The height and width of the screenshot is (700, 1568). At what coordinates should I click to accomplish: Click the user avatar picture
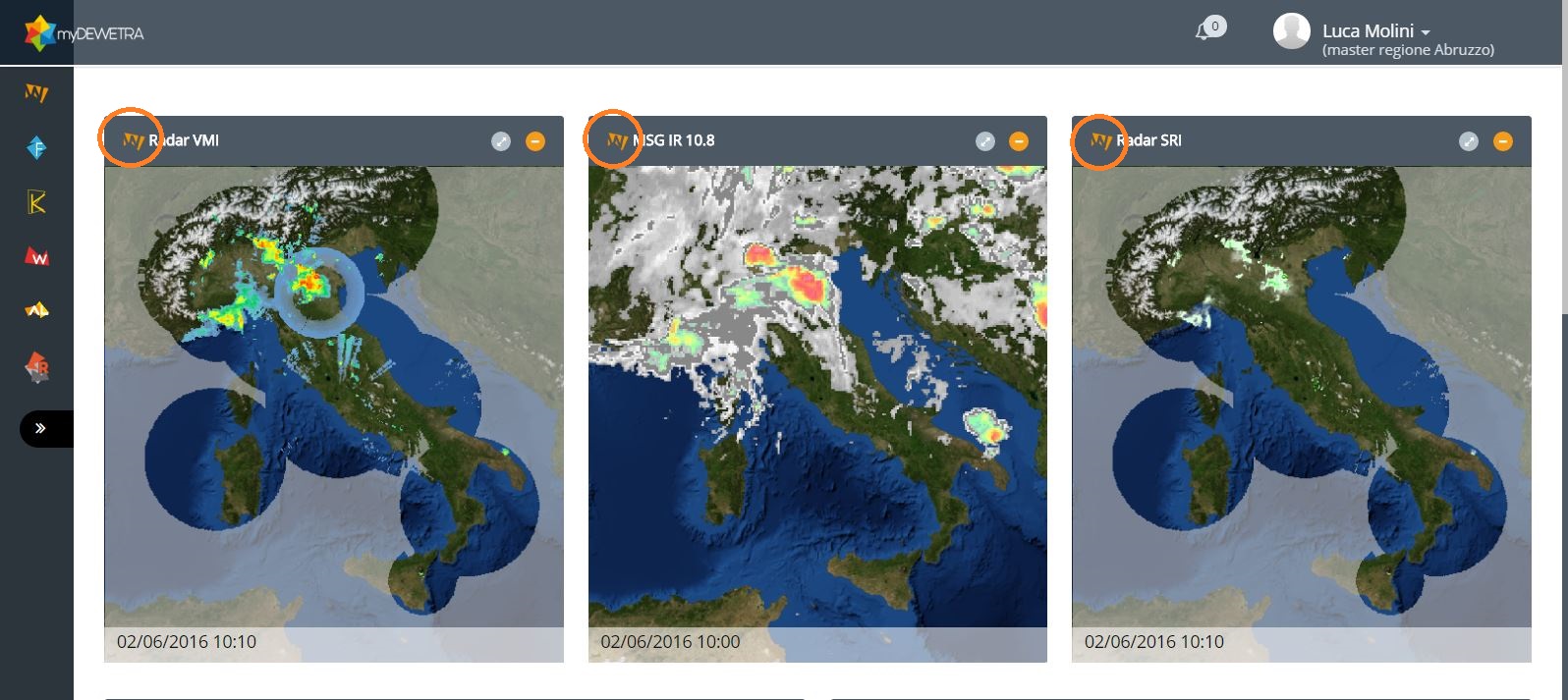point(1291,31)
